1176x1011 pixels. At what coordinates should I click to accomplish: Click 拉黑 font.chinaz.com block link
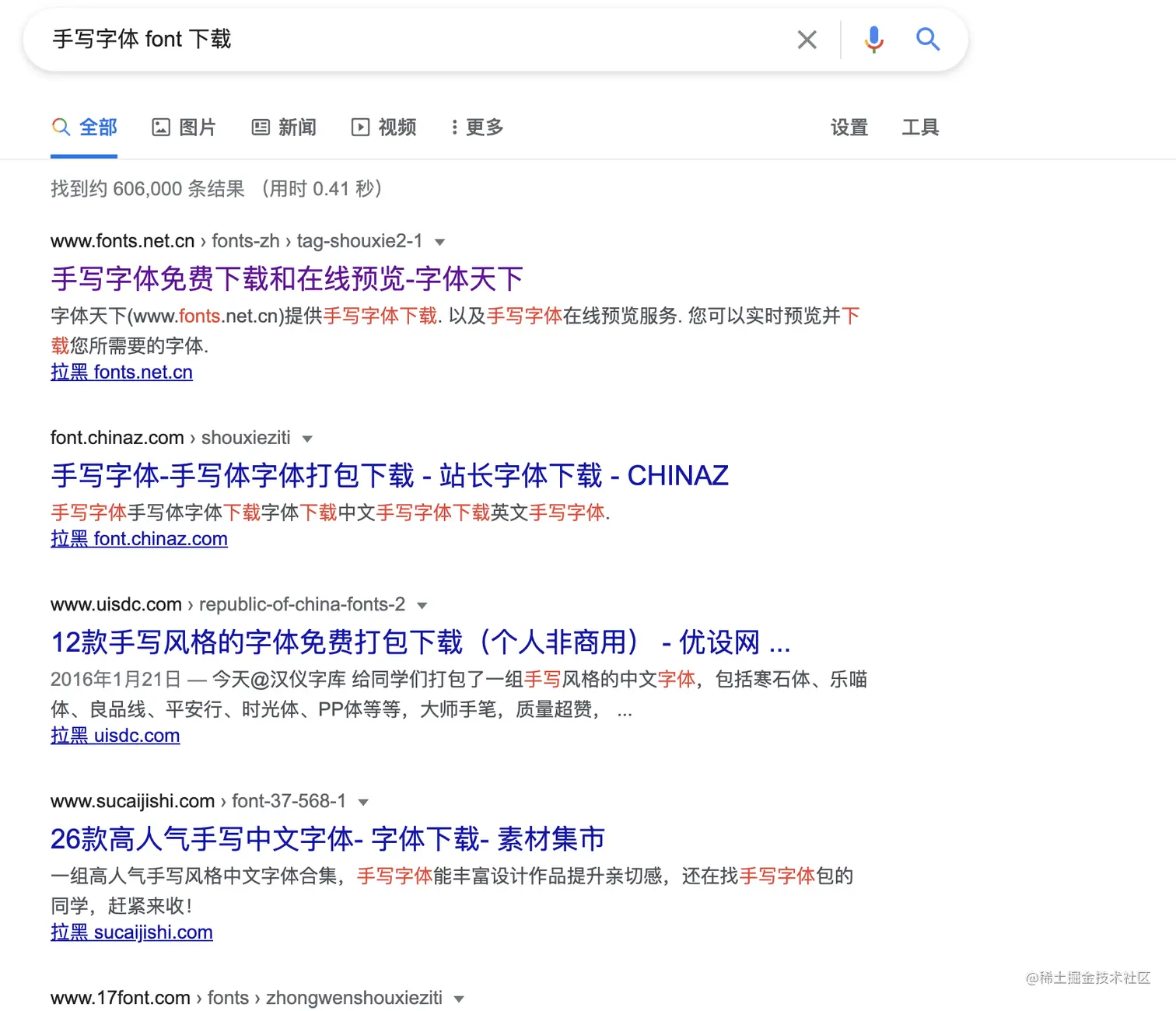point(139,539)
